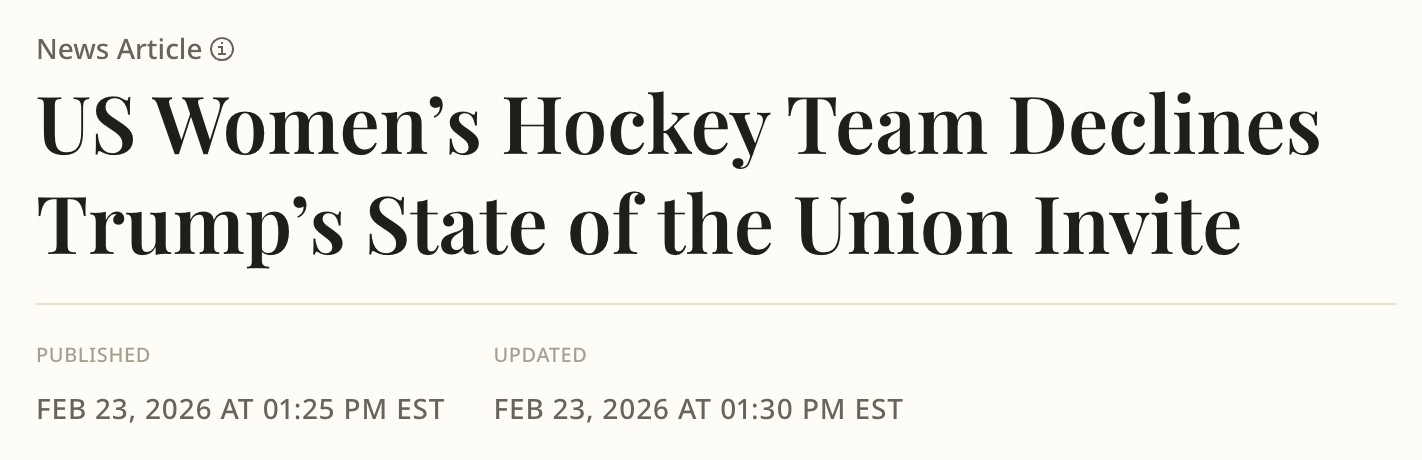Screen dimensions: 1422x460
Task: Click the word Team in the headline
Action: click(x=891, y=132)
